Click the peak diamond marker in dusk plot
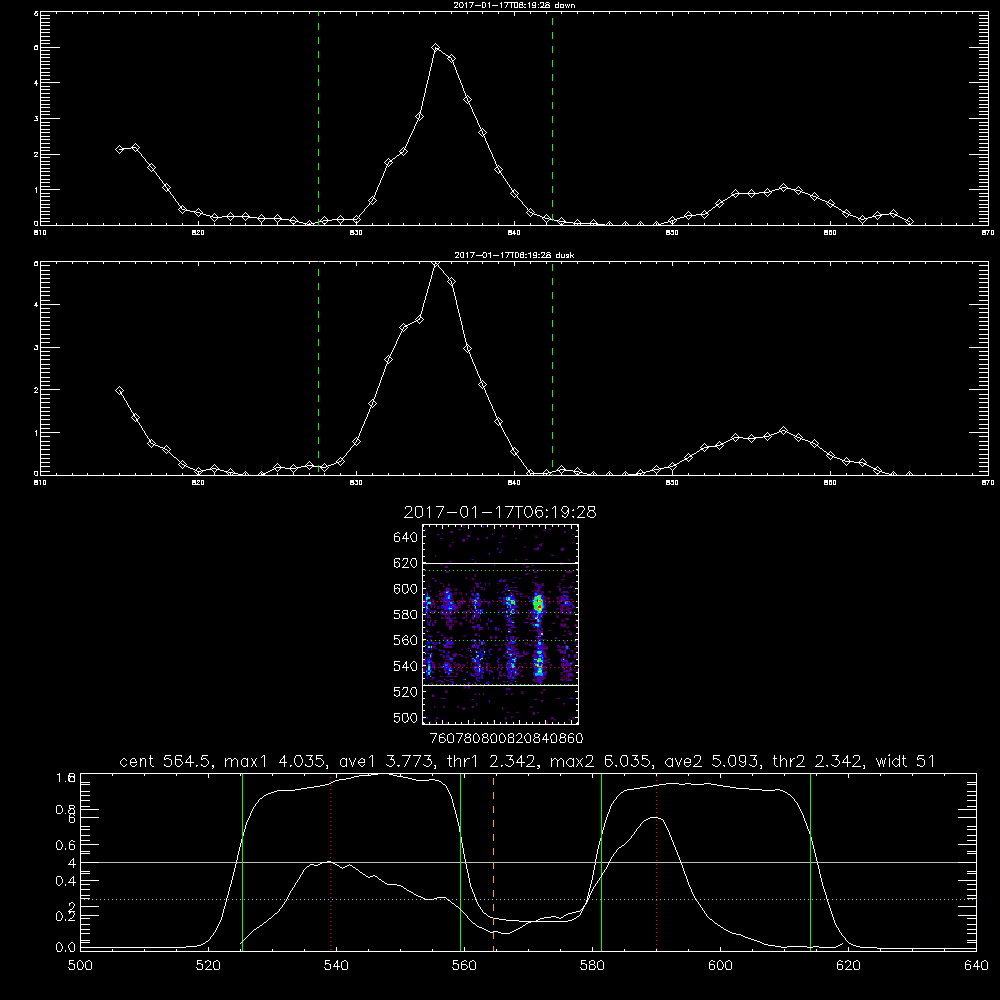Viewport: 1000px width, 1000px height. tap(436, 264)
